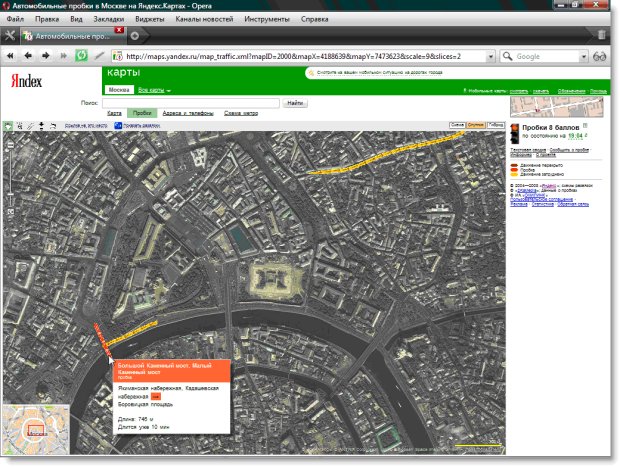Click the mini street map thumbnail banner
This screenshot has width=620, height=467.
point(557,107)
